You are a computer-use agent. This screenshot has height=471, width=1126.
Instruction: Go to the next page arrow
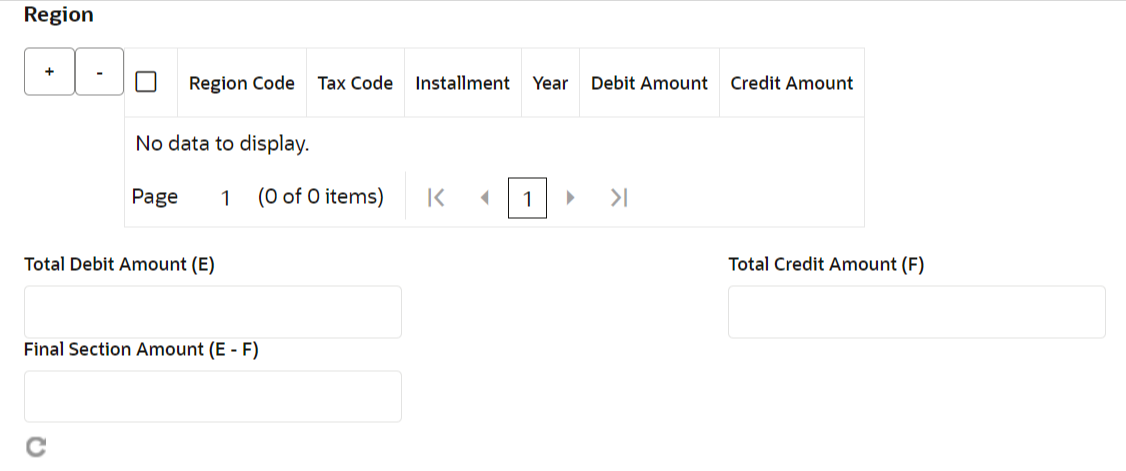[571, 198]
